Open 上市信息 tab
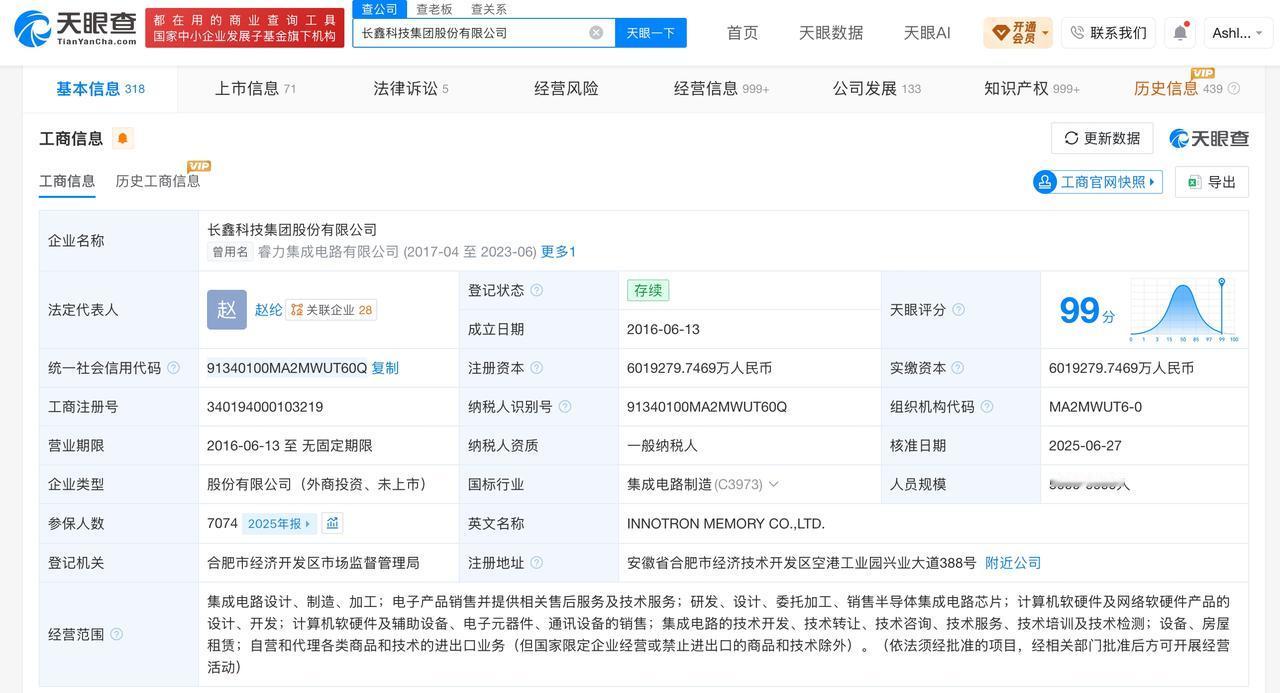 (255, 89)
